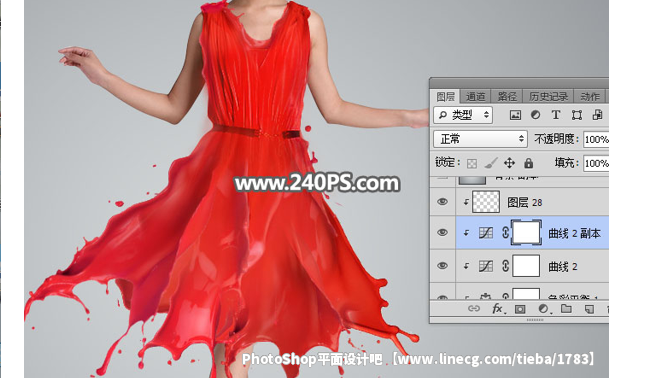
Task: Select the 曲线 2 layer name
Action: click(563, 267)
